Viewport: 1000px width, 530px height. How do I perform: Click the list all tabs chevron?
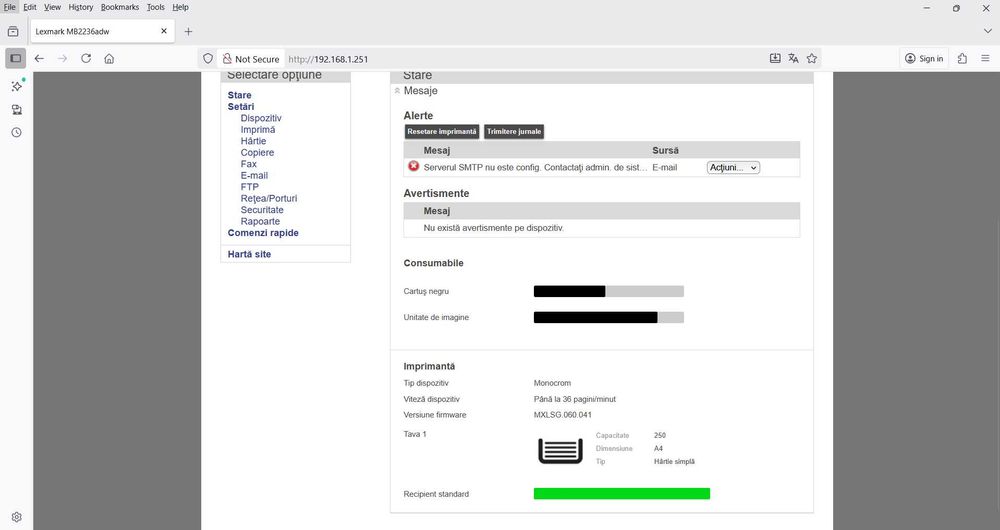point(987,31)
